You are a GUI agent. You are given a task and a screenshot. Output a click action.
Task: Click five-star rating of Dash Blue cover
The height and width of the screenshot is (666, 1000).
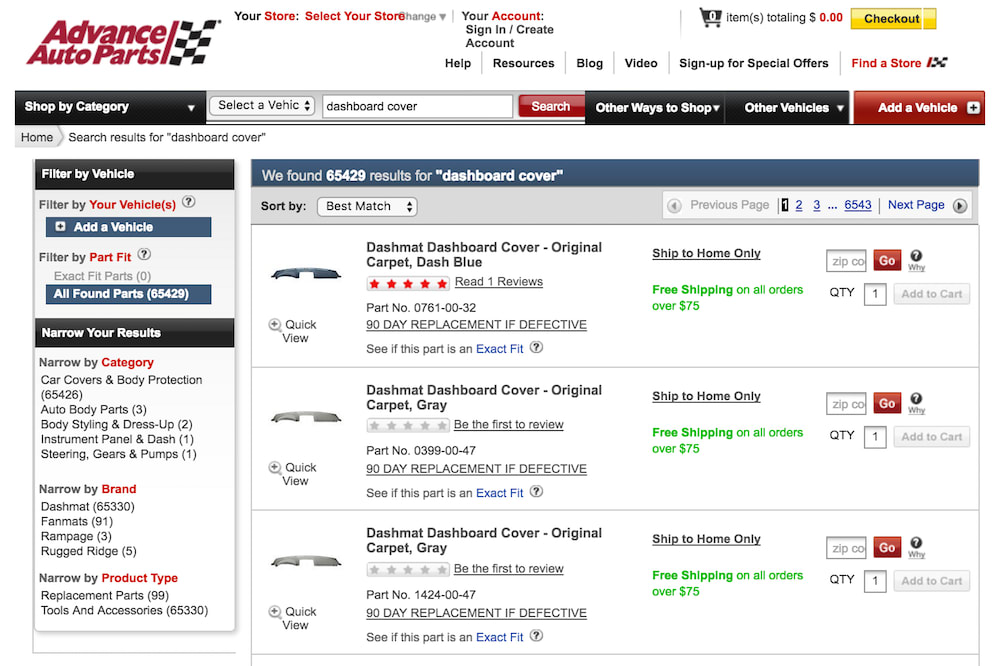[x=408, y=283]
